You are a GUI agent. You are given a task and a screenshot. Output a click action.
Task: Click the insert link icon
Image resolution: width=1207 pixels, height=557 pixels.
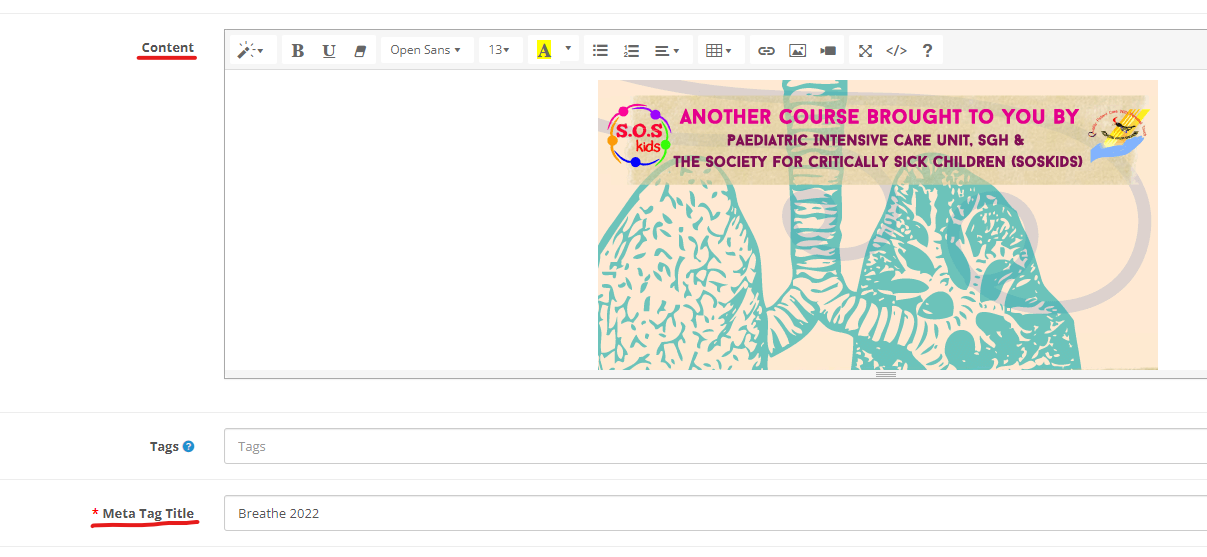766,50
